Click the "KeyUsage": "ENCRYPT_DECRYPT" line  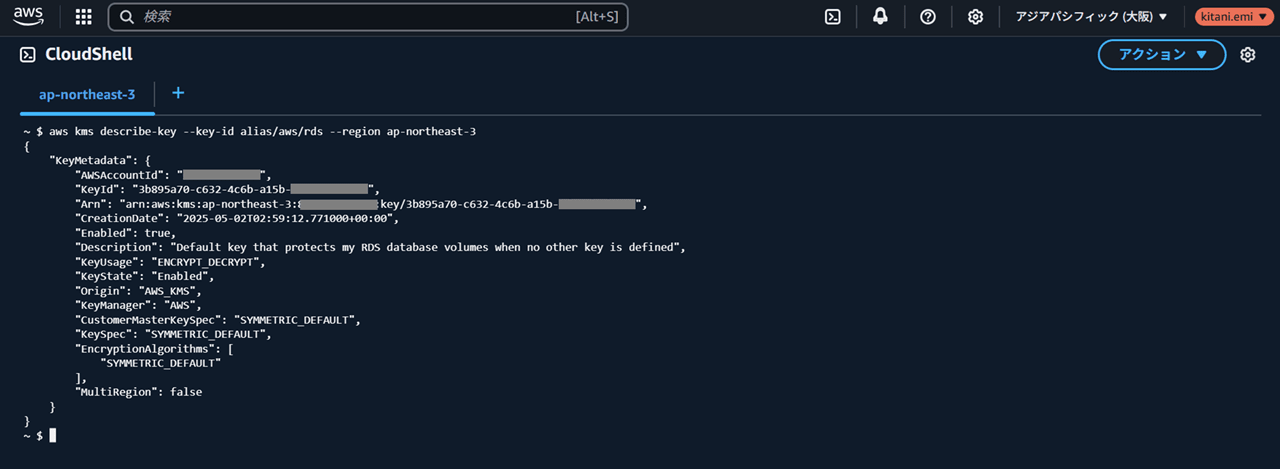[x=171, y=262]
